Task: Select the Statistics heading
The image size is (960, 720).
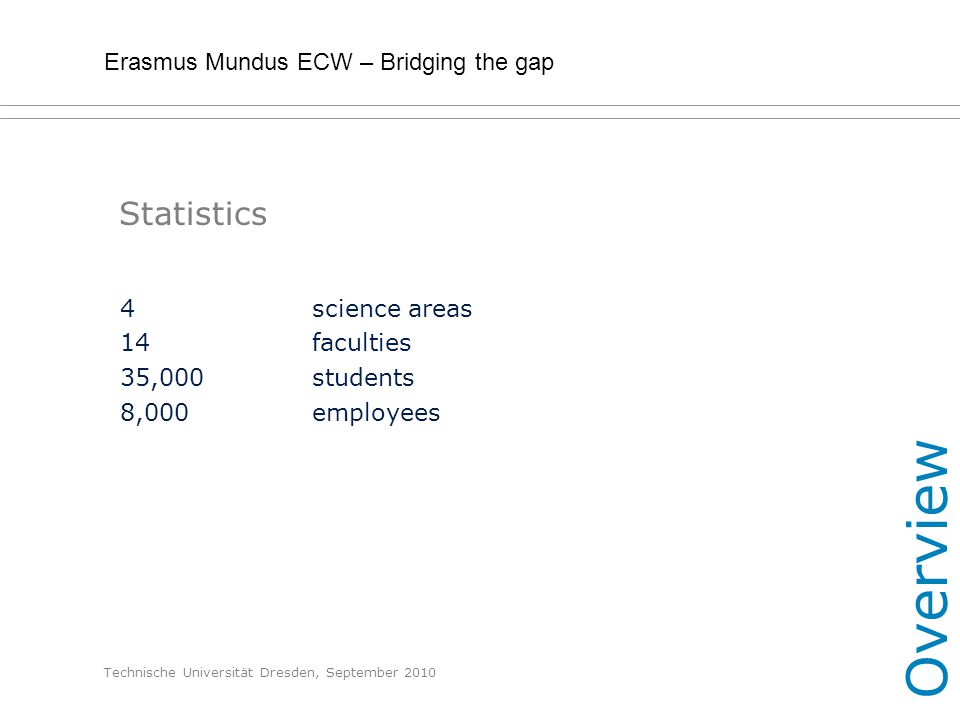Action: pos(193,214)
